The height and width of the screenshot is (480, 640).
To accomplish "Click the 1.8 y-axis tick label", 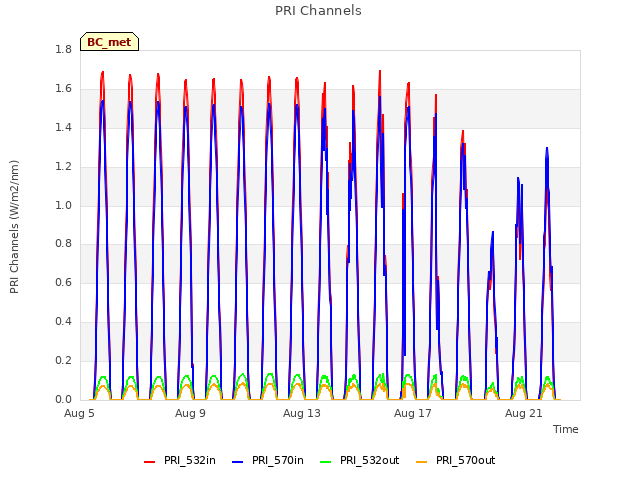I will [63, 49].
